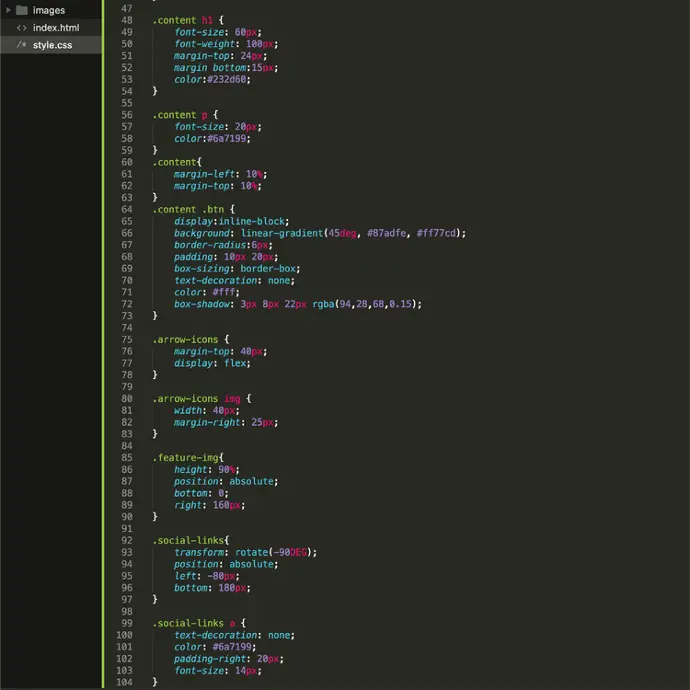Click '#6a7199' on line 58

226,139
